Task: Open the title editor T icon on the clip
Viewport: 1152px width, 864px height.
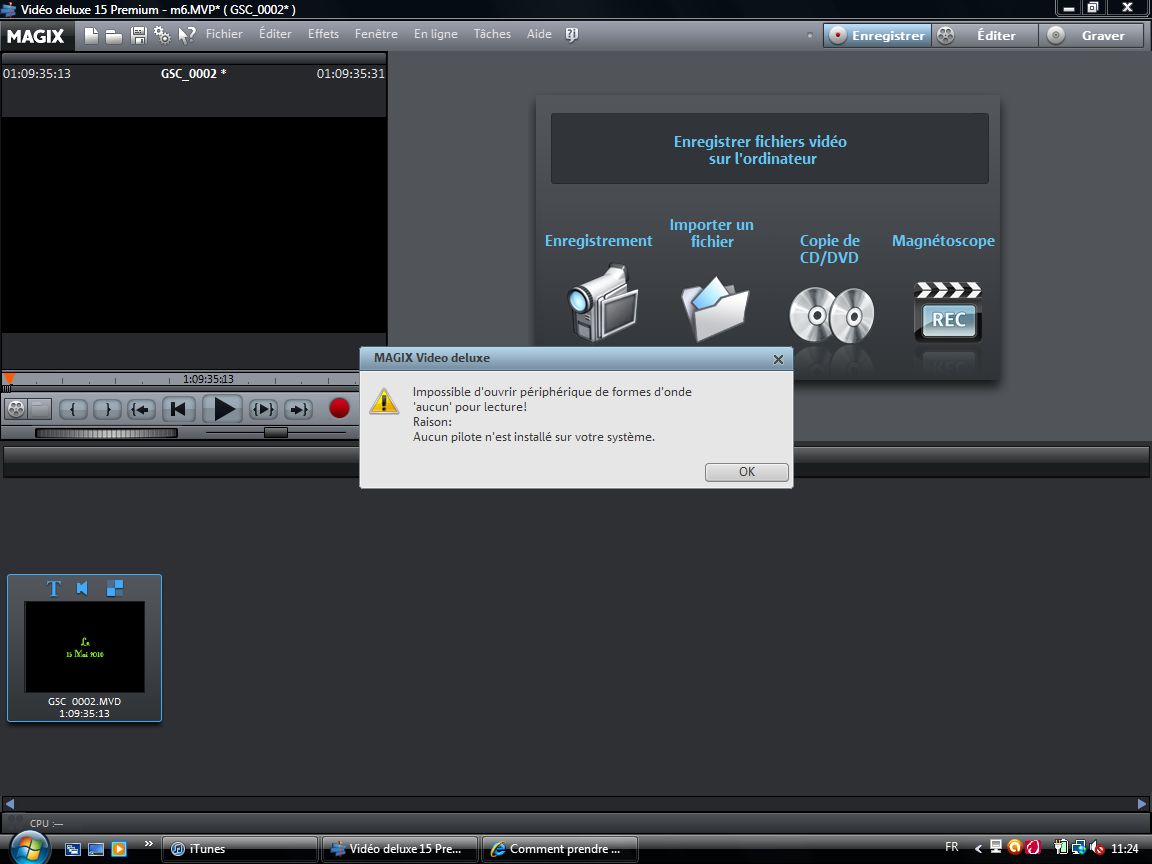Action: tap(54, 588)
